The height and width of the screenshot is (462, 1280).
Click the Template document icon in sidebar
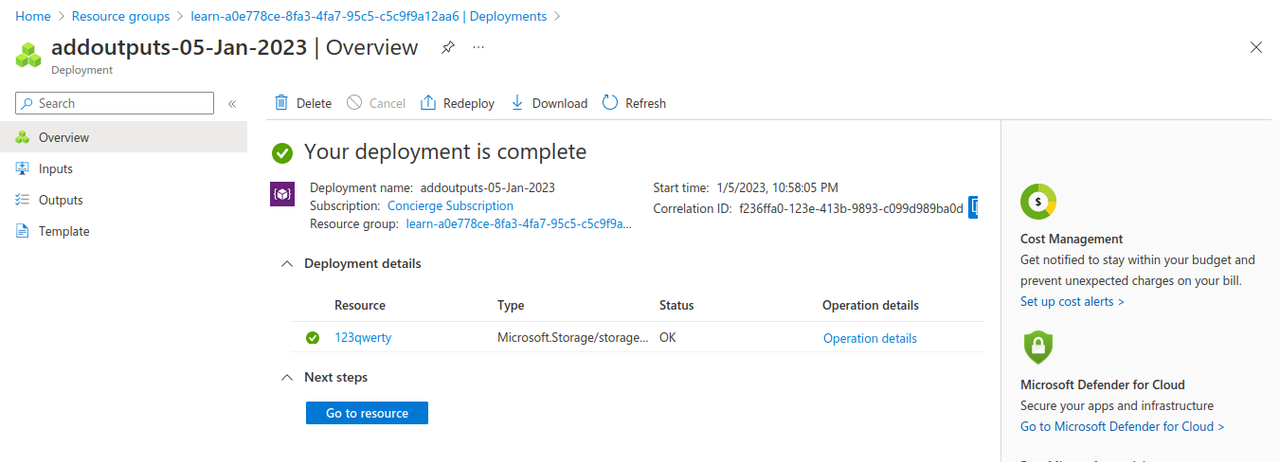[23, 231]
